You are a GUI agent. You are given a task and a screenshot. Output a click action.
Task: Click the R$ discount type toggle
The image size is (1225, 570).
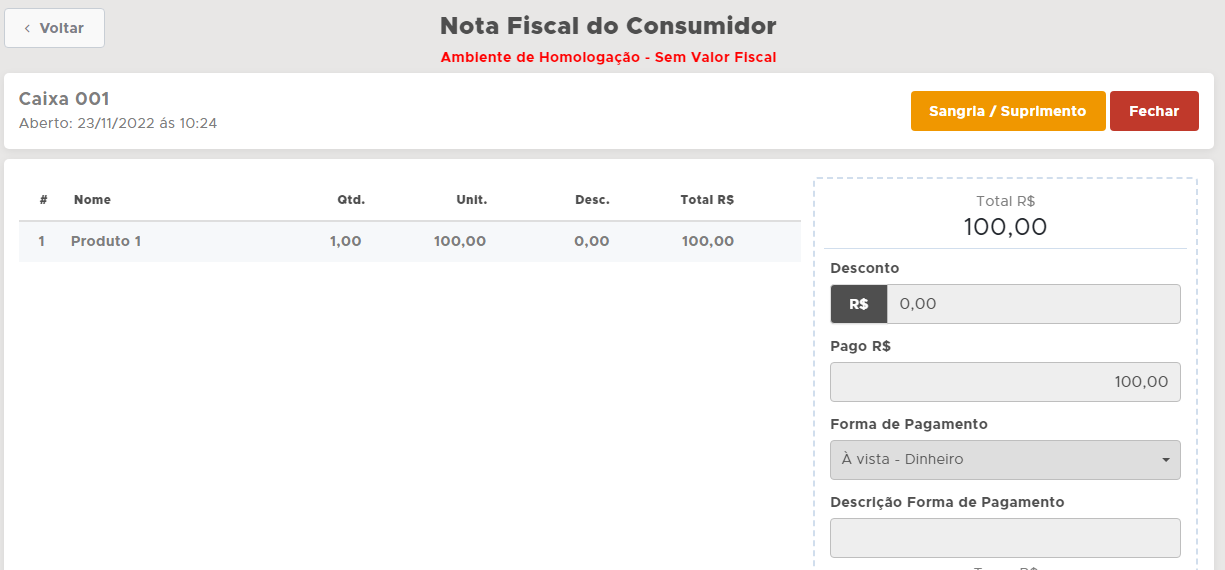(859, 304)
